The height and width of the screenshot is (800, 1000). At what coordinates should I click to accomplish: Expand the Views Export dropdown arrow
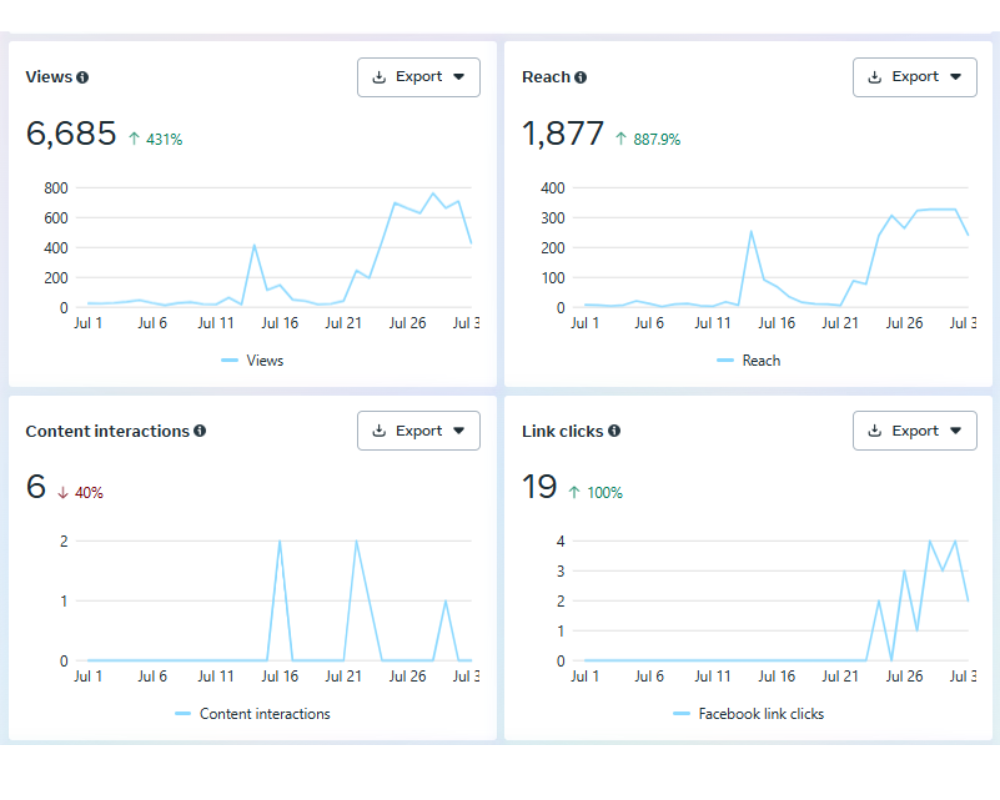(459, 77)
